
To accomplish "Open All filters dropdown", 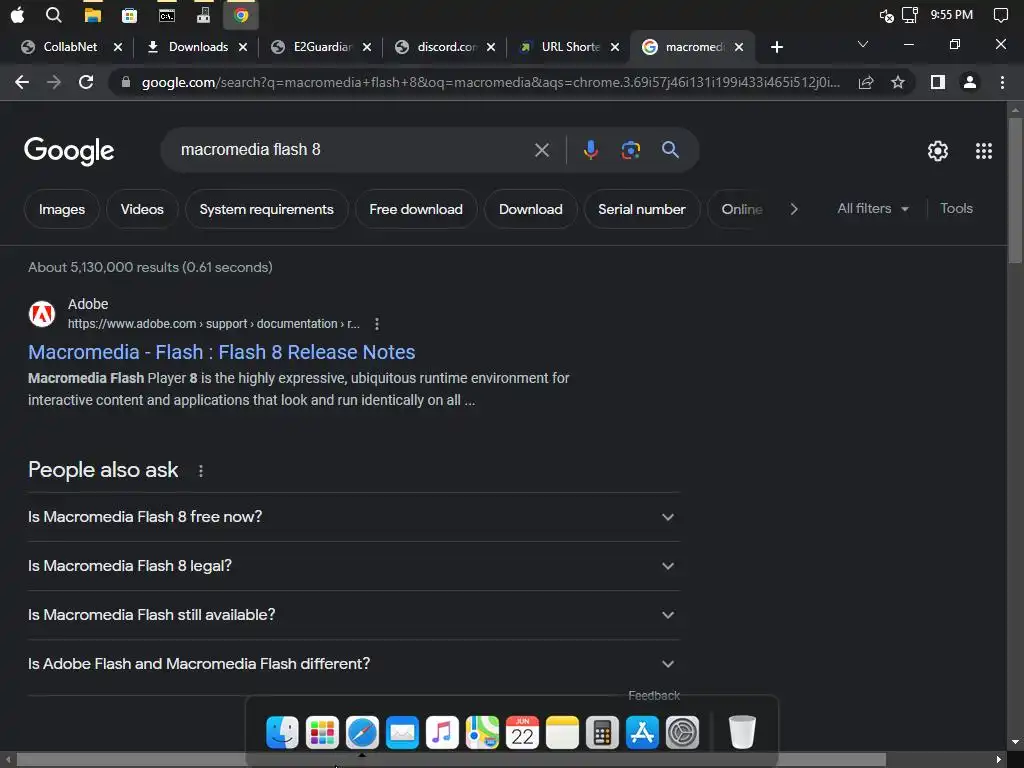I will tap(872, 209).
